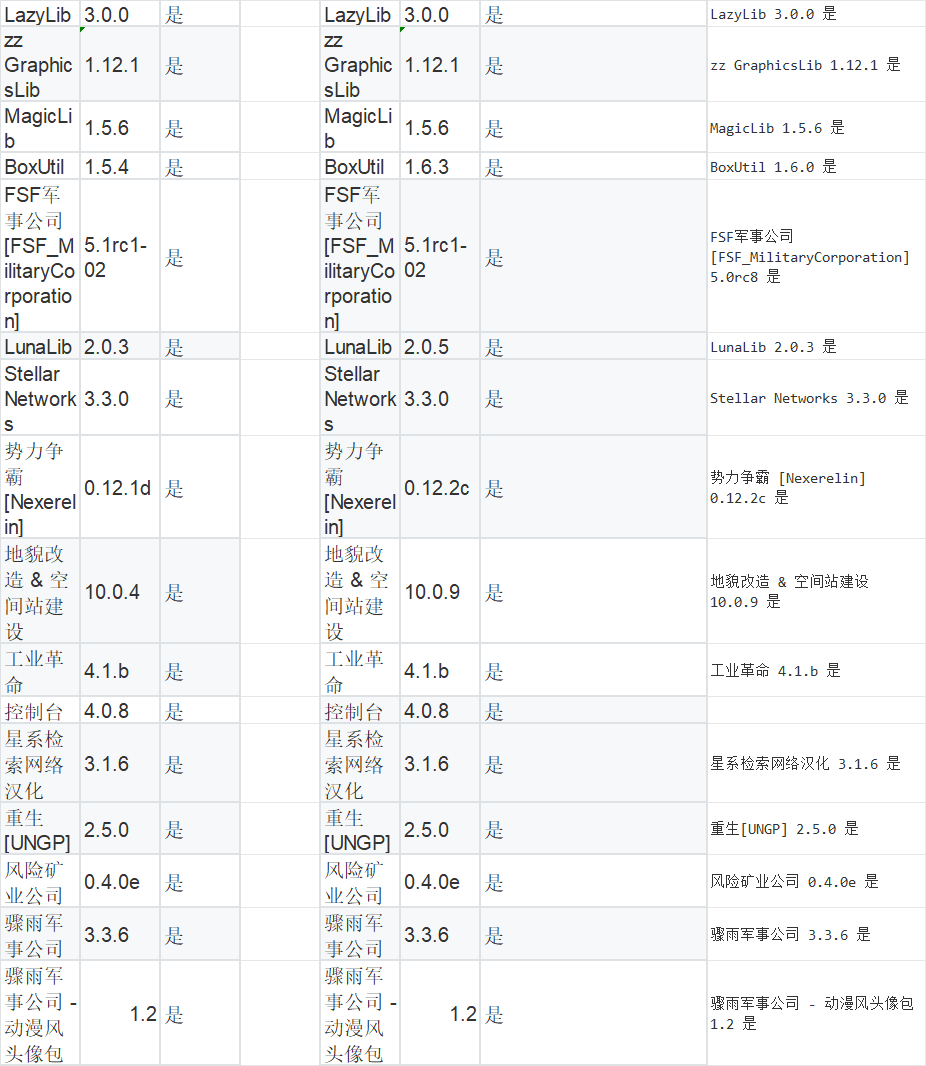Click the LunaLib name cell beside version 2.0.5

tap(360, 347)
